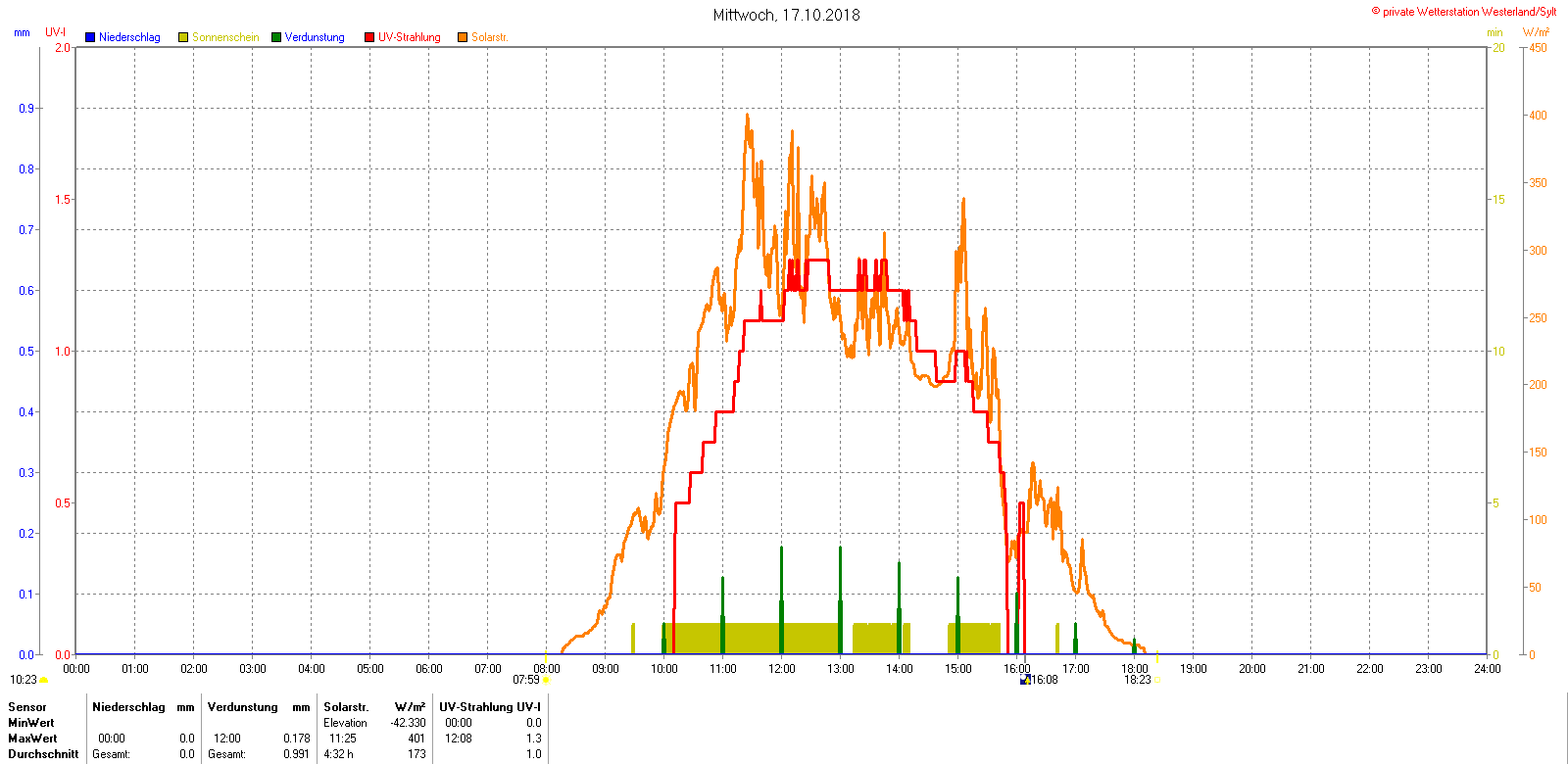The width and height of the screenshot is (1568, 764).
Task: Click the 0.9 tick on the mm axis
Action: (x=26, y=109)
